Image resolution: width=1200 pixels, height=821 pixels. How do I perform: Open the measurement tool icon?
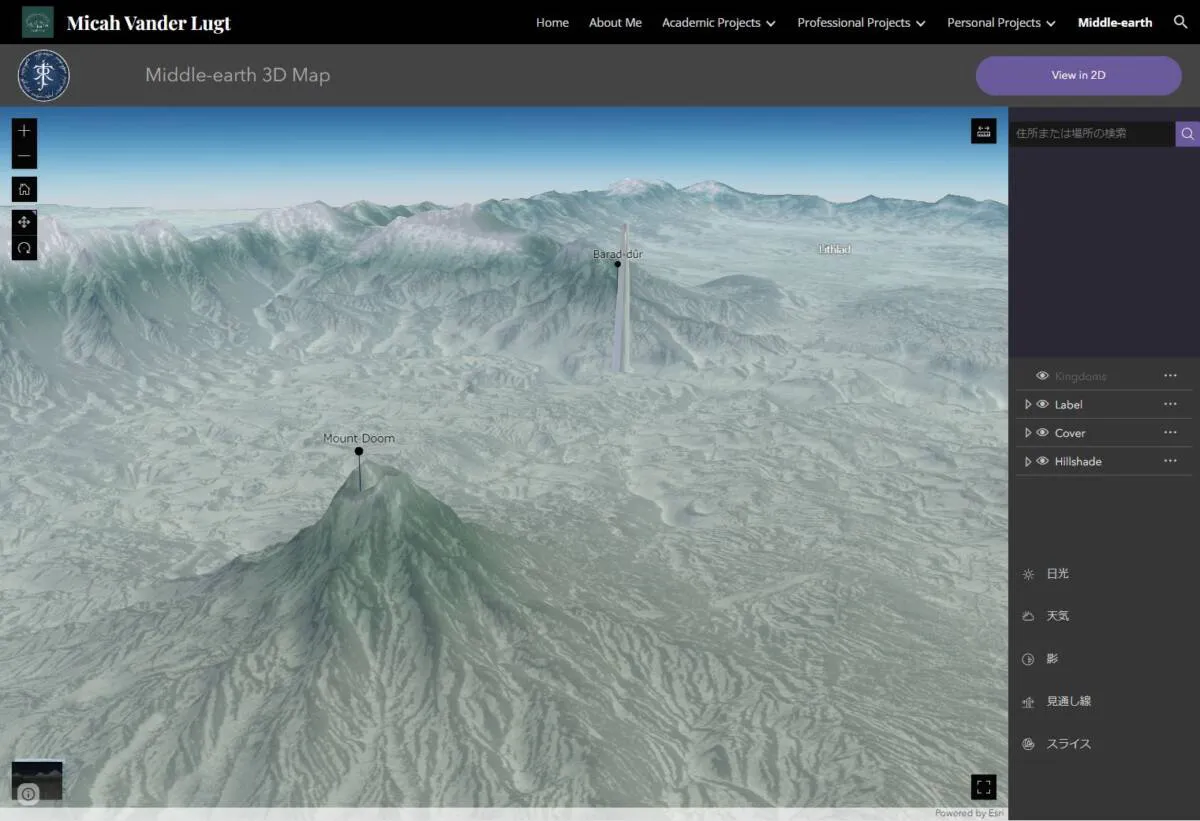tap(983, 132)
